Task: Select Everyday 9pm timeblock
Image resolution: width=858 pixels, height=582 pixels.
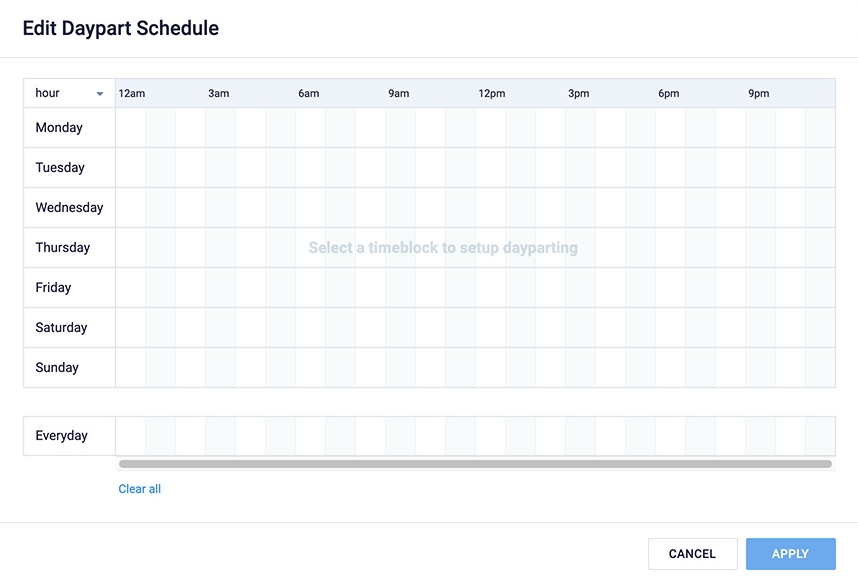Action: [761, 436]
